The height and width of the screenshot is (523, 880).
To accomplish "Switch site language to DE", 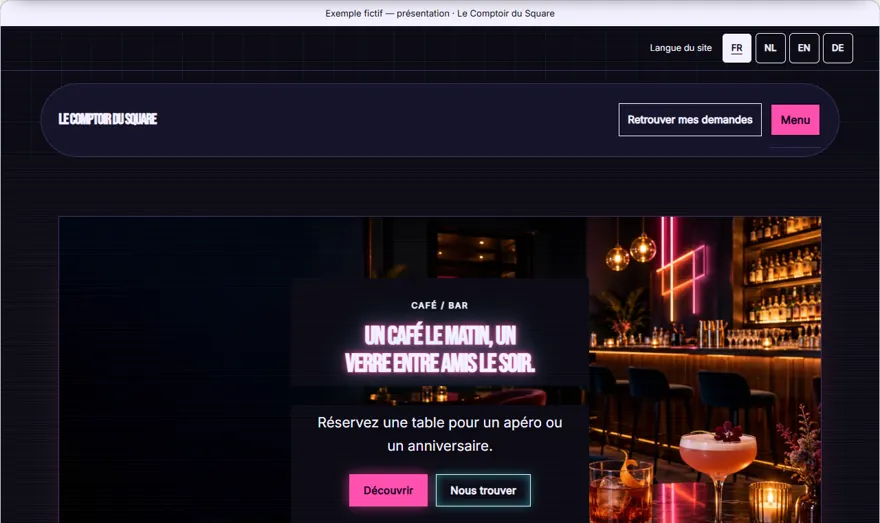I will click(837, 48).
